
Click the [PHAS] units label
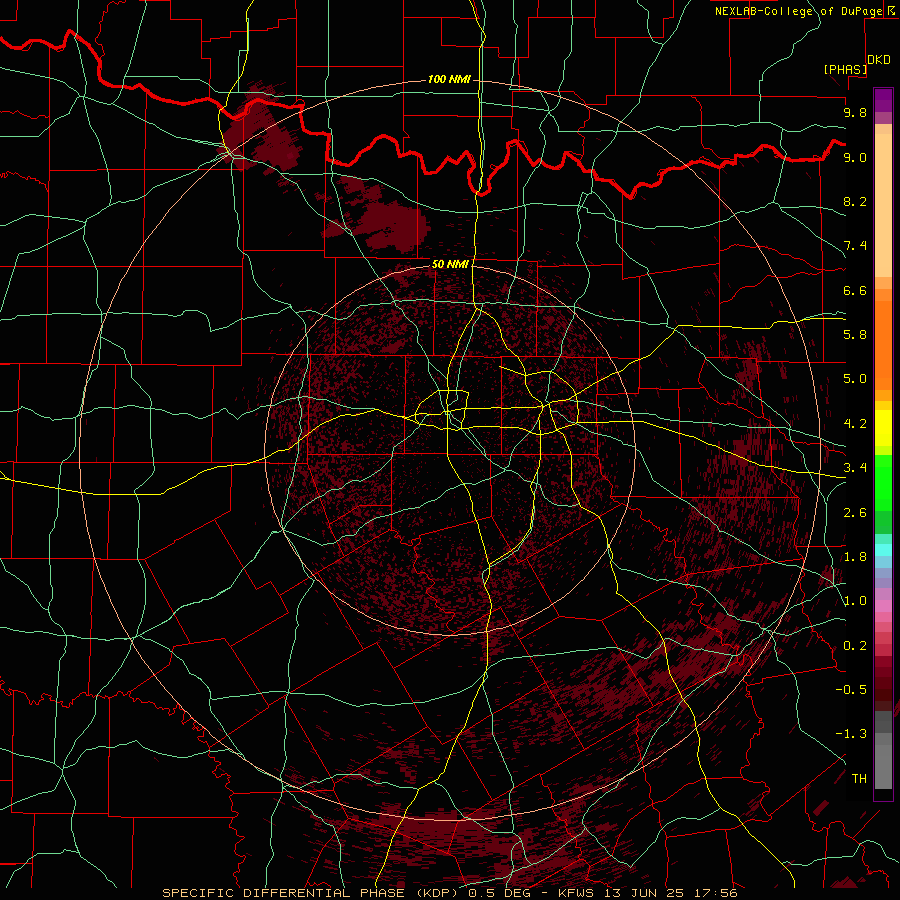coord(845,69)
